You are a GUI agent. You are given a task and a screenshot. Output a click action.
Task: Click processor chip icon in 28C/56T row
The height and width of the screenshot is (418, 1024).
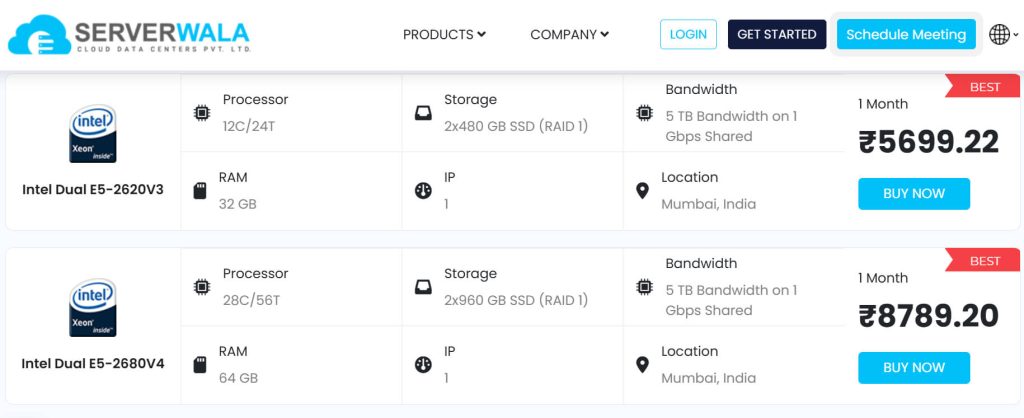(202, 287)
